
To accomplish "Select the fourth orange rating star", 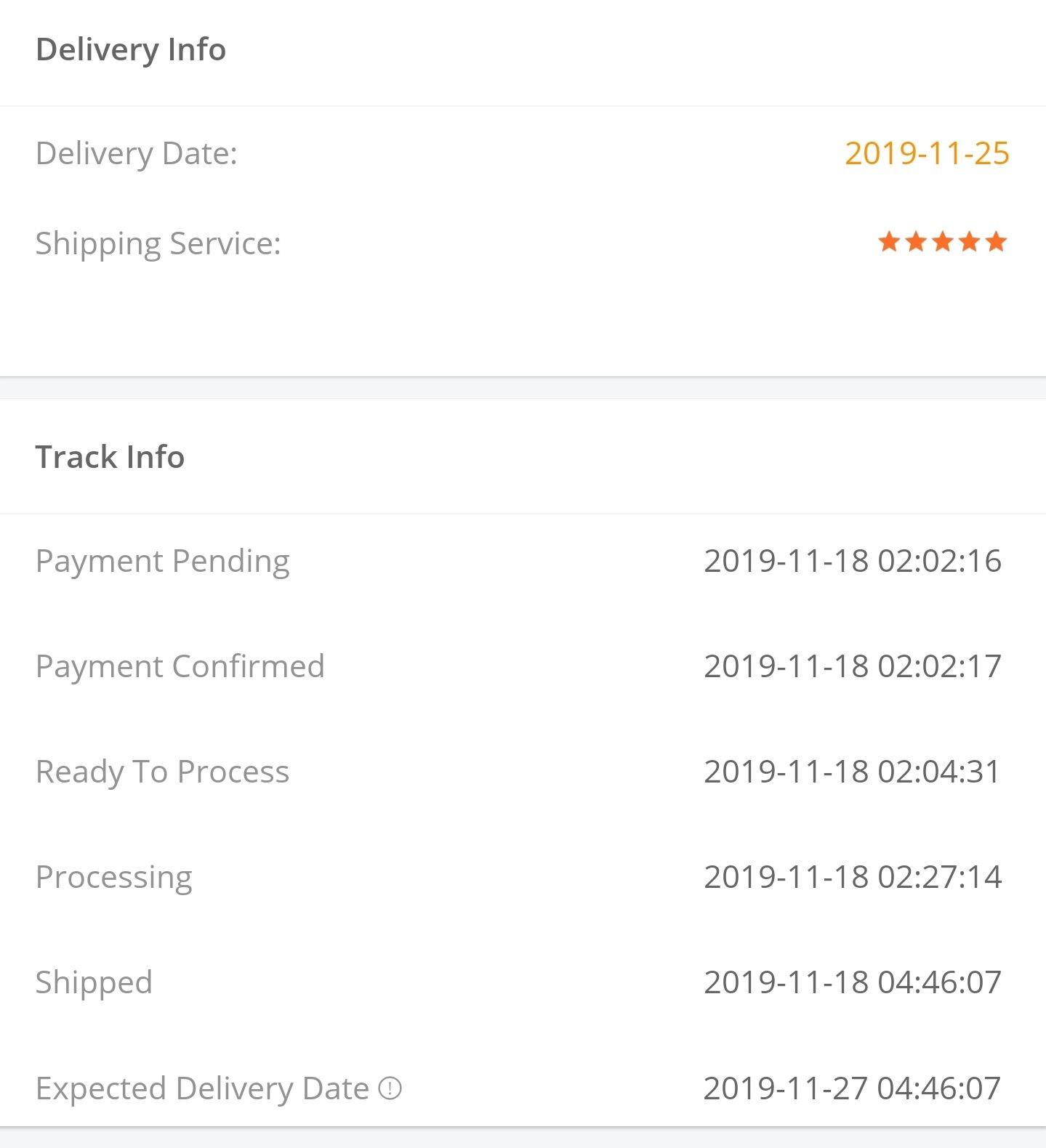I will coord(970,241).
